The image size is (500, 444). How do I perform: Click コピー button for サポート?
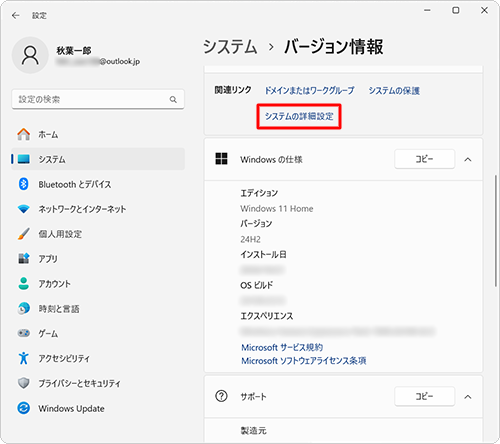[424, 396]
